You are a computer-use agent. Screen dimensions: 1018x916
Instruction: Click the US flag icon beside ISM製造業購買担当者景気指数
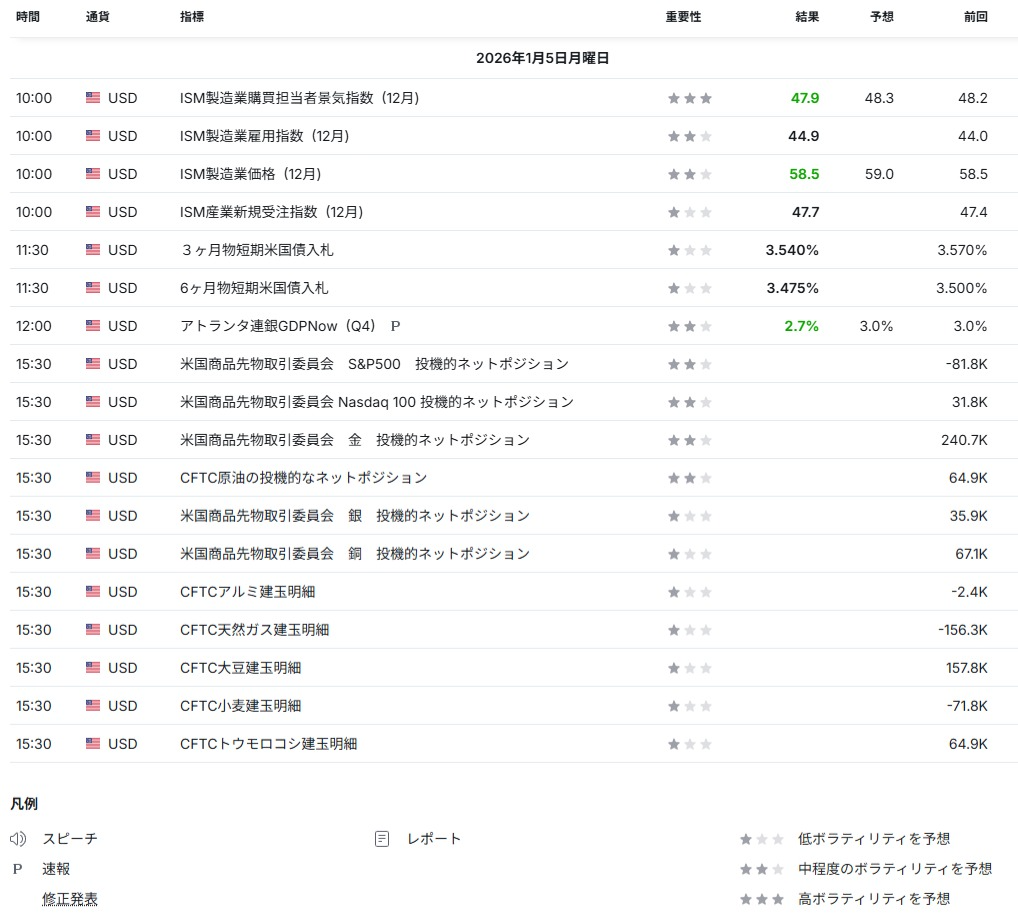(93, 98)
